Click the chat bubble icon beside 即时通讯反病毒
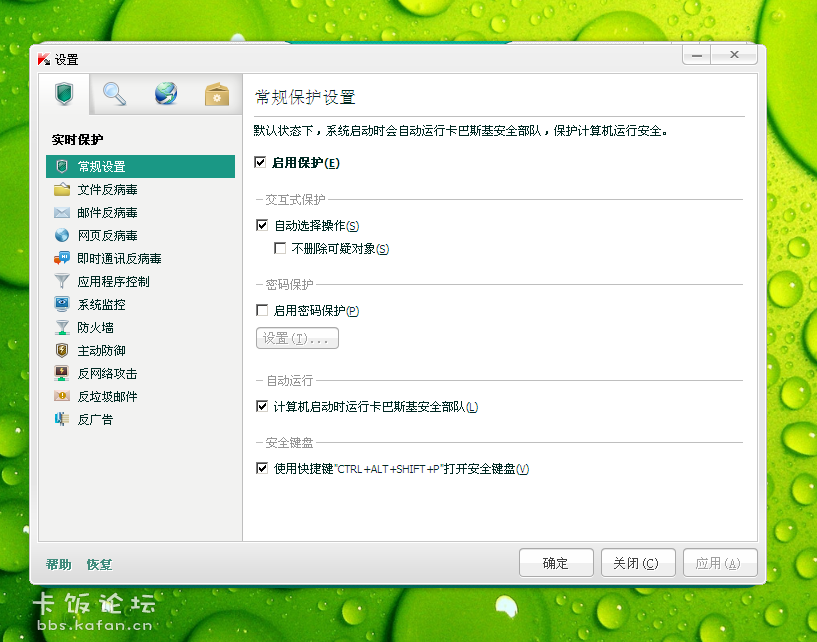817x642 pixels. (61, 258)
